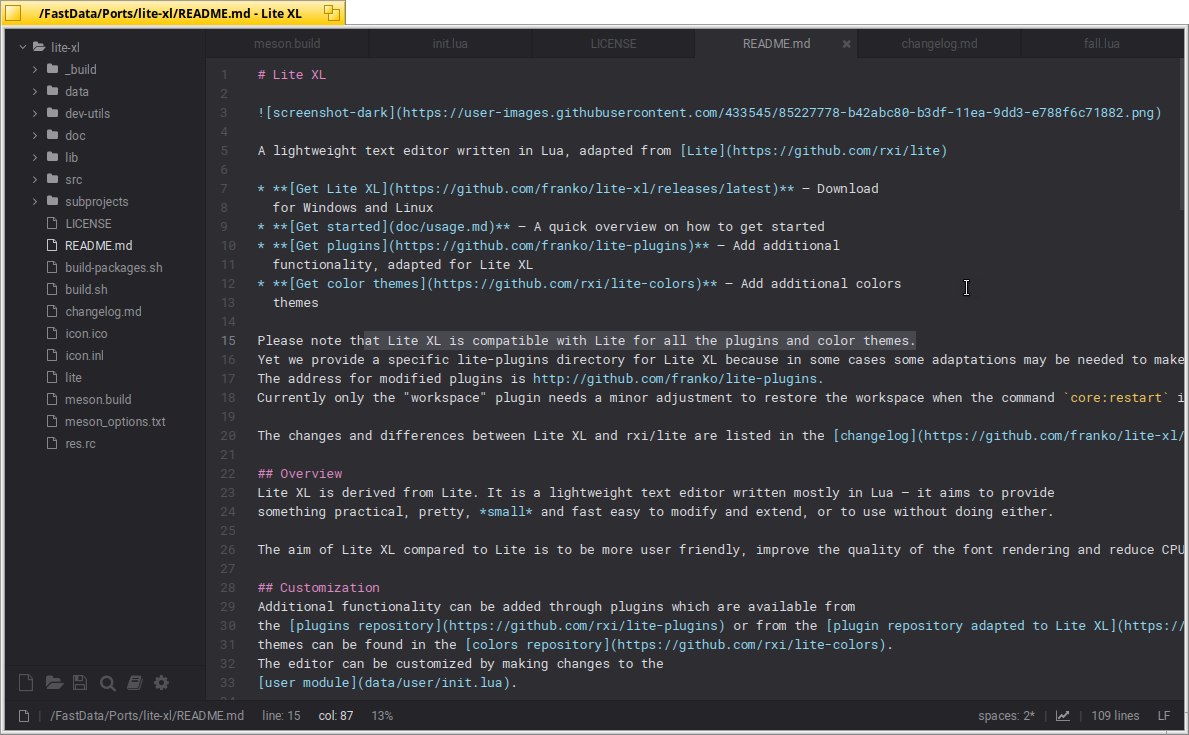The height and width of the screenshot is (735, 1189).
Task: Open Find via the magnifier toolbar icon
Action: tap(108, 683)
